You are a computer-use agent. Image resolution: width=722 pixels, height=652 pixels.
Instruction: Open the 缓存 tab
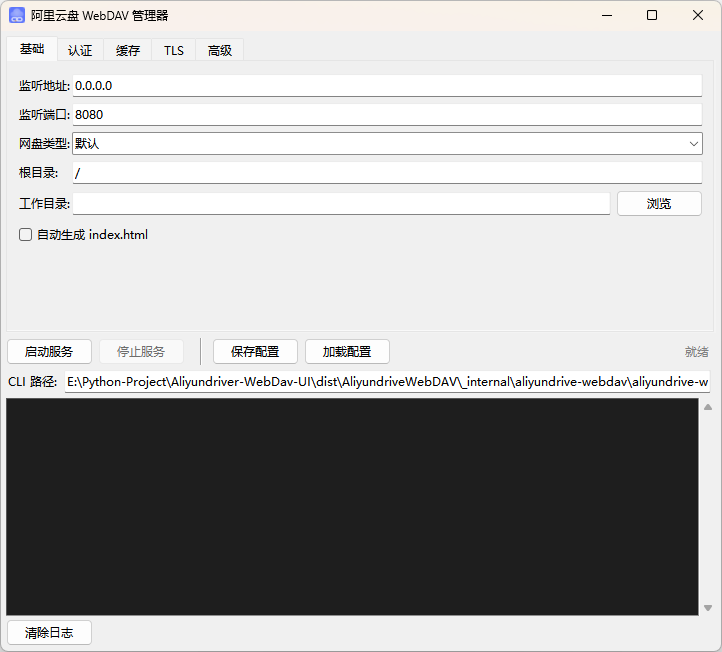click(x=128, y=50)
